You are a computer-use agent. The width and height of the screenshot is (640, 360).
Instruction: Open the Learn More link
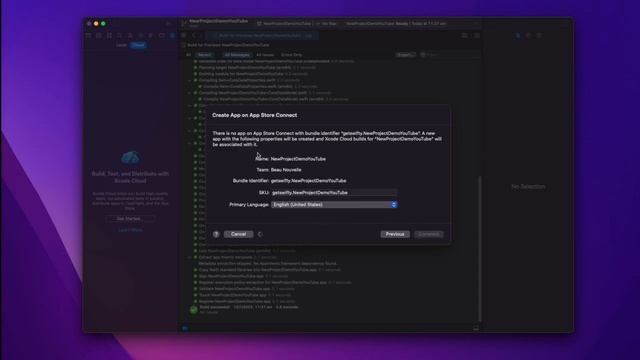130,230
